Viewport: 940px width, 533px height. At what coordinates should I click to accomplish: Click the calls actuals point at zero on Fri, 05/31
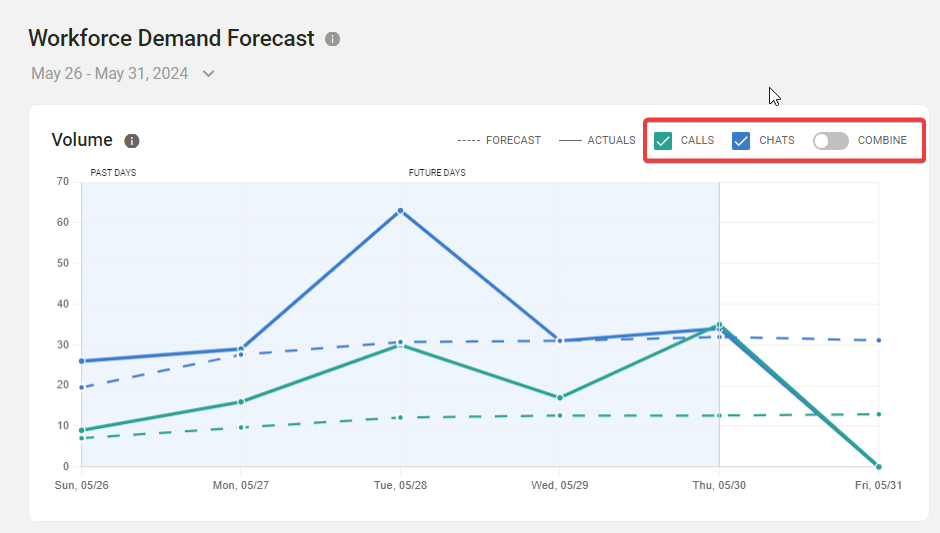click(878, 466)
